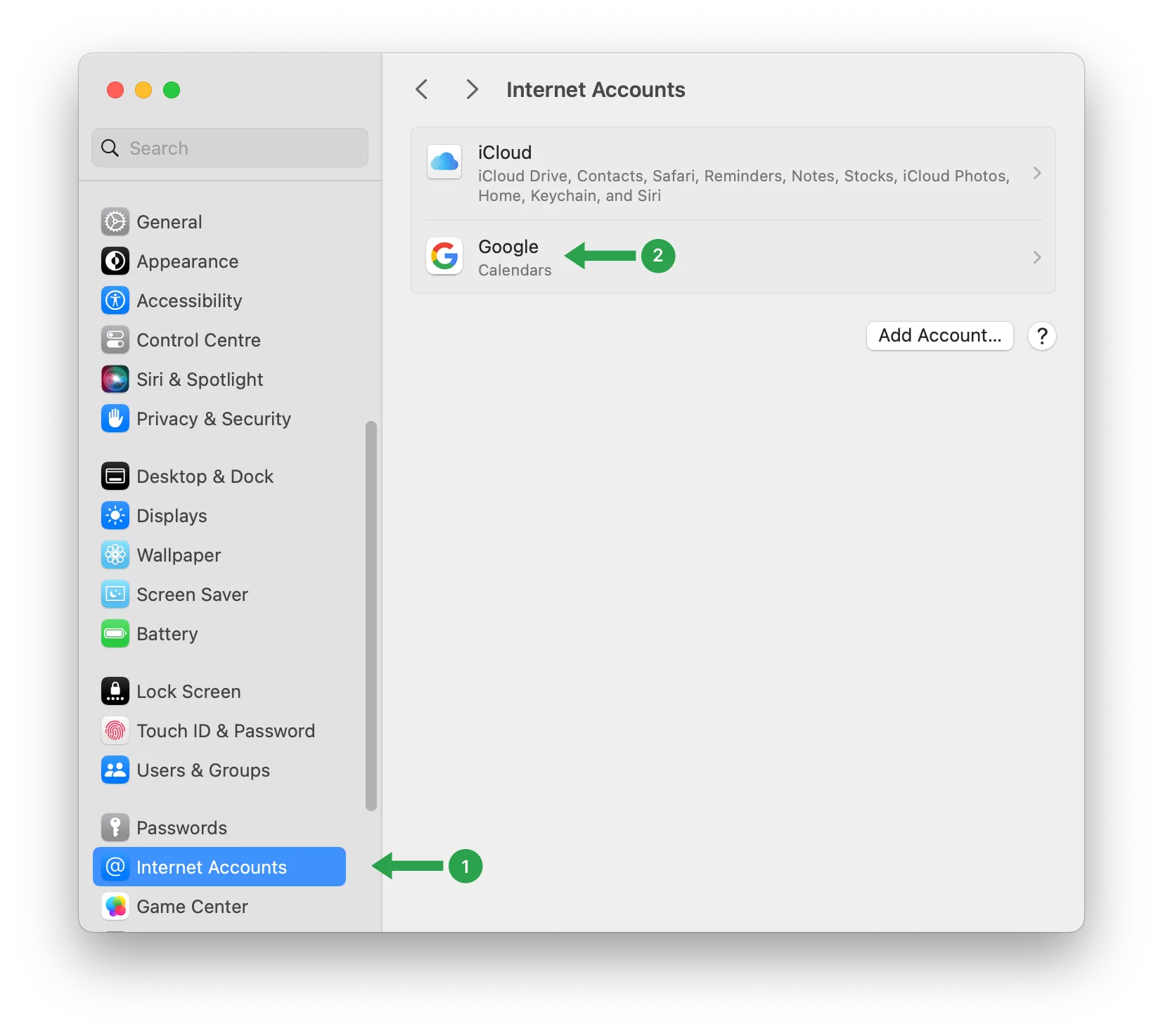Open Appearance settings icon
The height and width of the screenshot is (1036, 1163).
coord(115,261)
